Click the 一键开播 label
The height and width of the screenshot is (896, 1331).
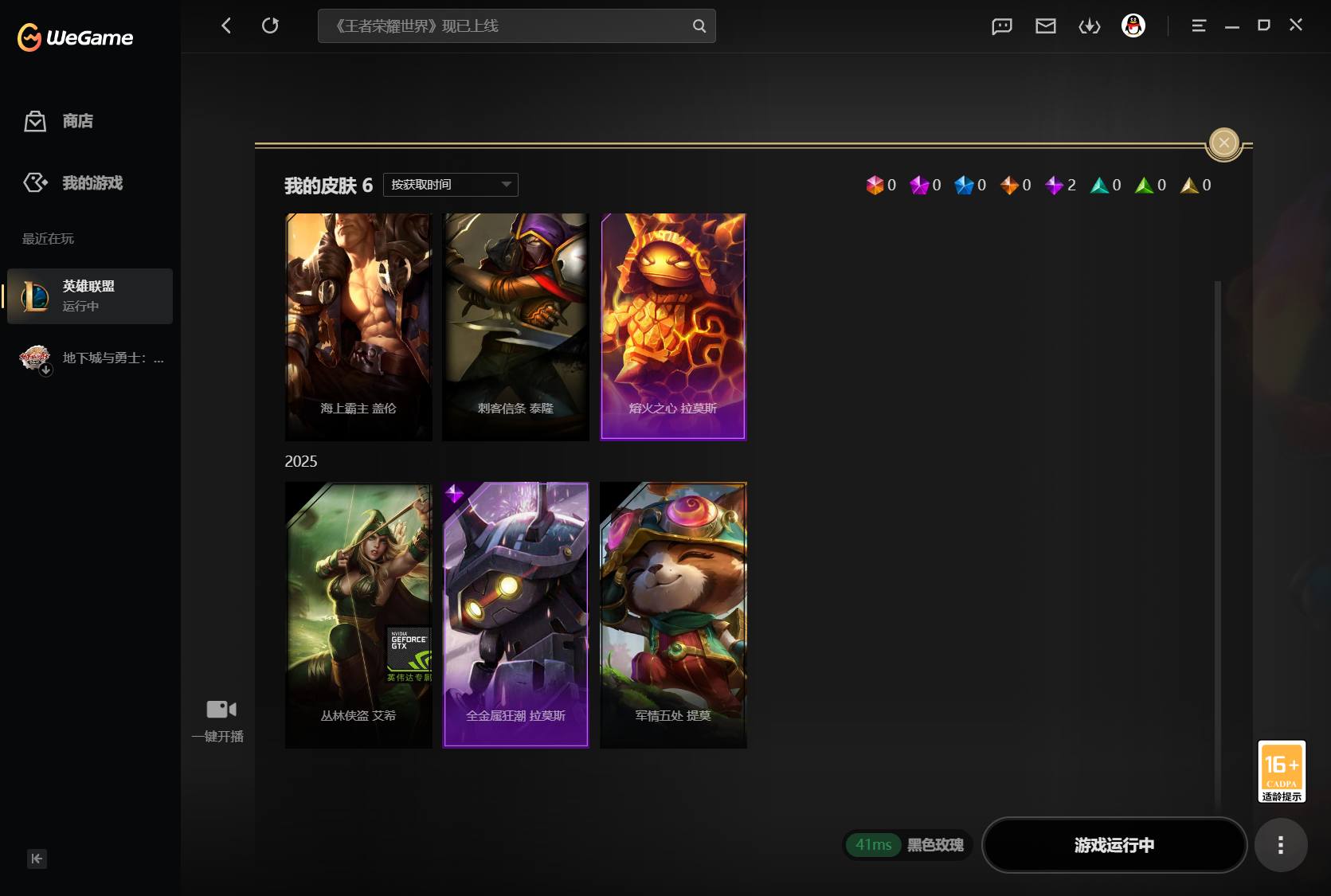click(x=217, y=736)
